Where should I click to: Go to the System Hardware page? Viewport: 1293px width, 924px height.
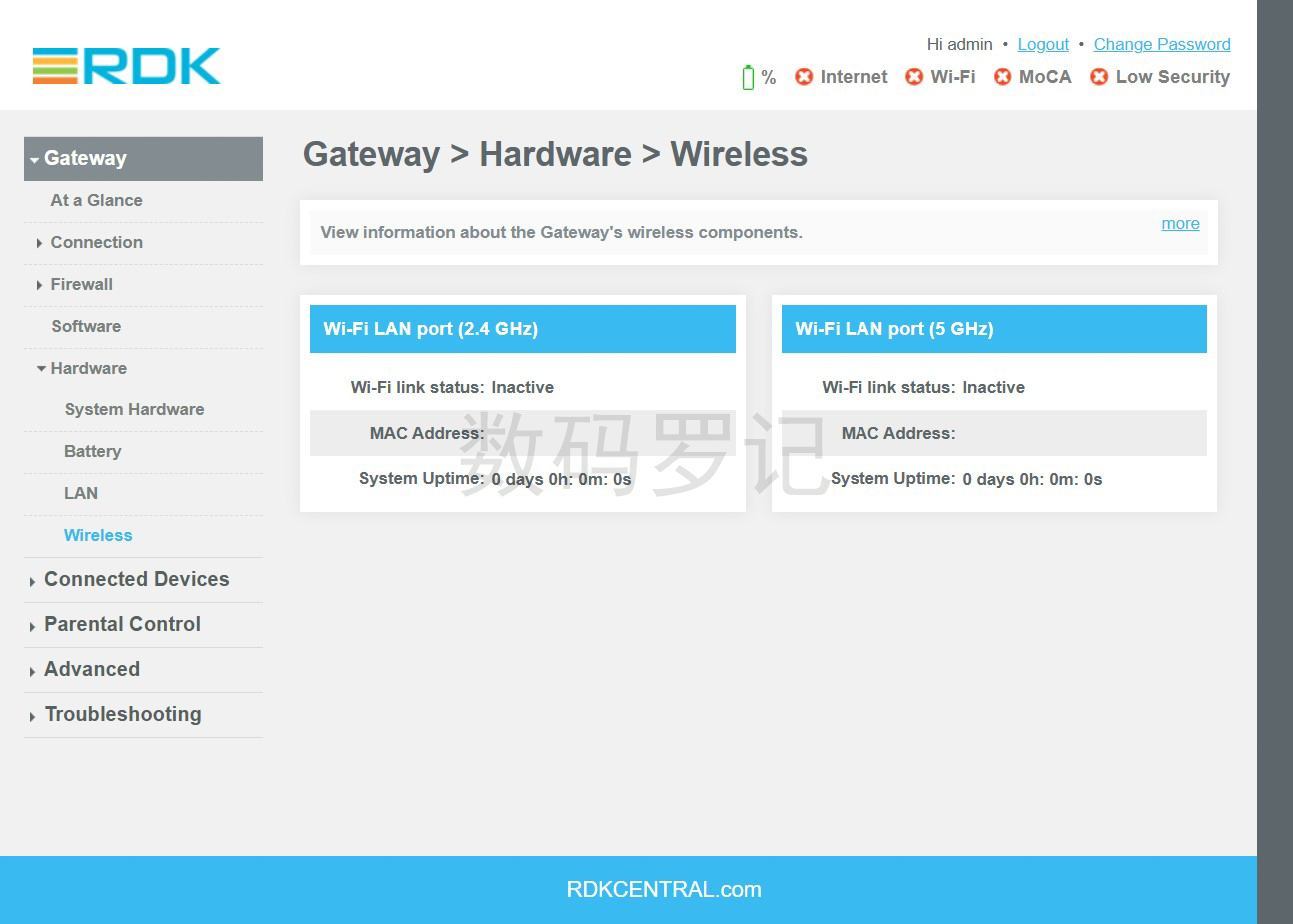(x=134, y=409)
